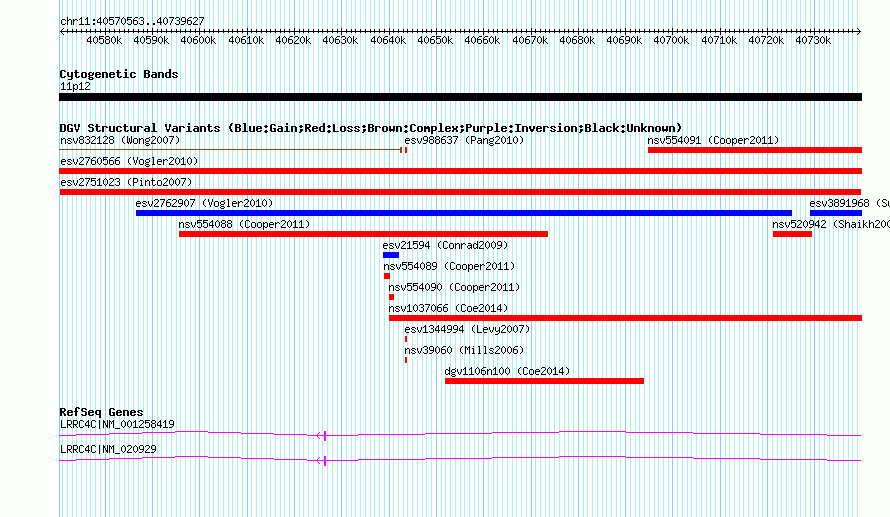Click the 40730k ruler tick label
Viewport: 890px width, 517px height.
tap(813, 40)
